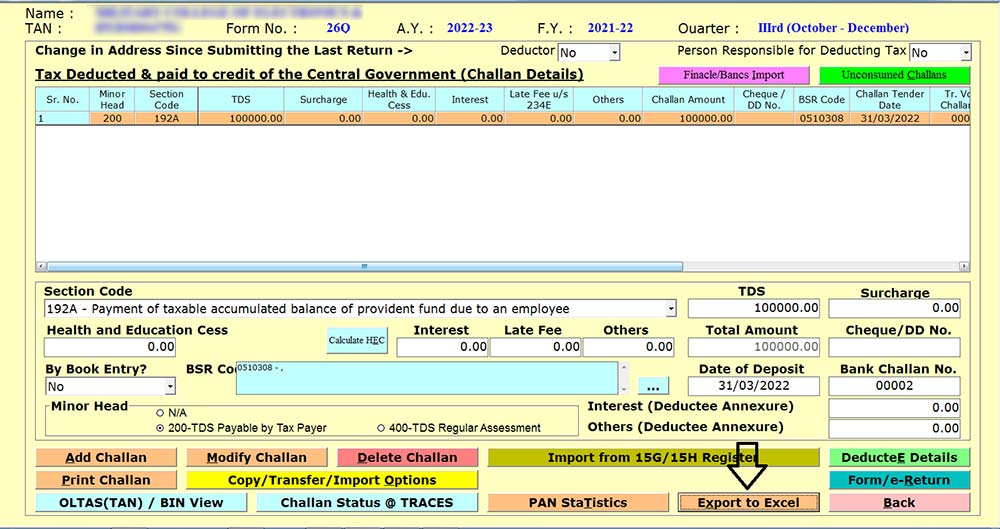Open the Deductor address change dropdown
The height and width of the screenshot is (529, 1000).
(614, 52)
